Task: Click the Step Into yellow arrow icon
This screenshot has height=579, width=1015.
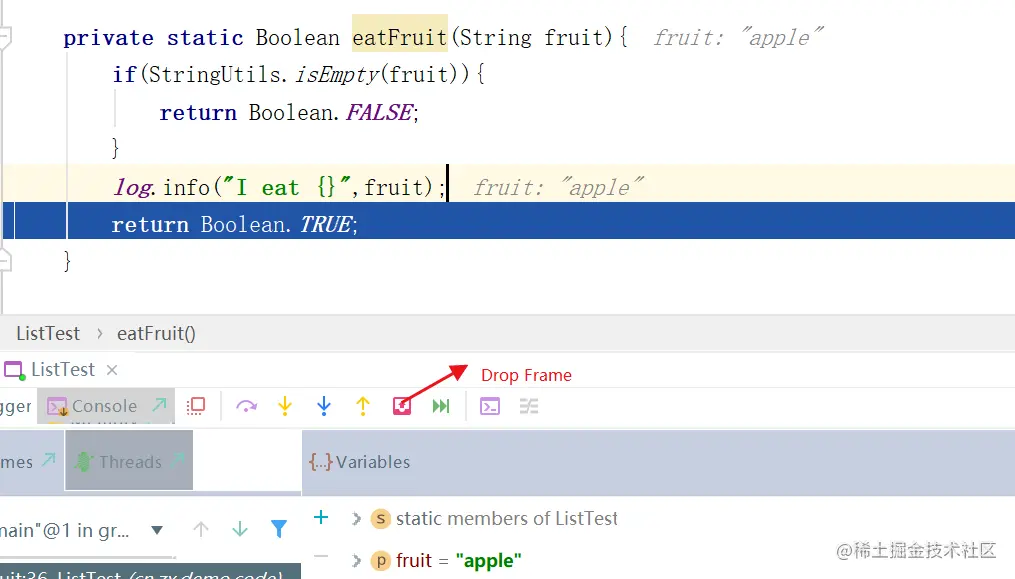Action: point(285,406)
